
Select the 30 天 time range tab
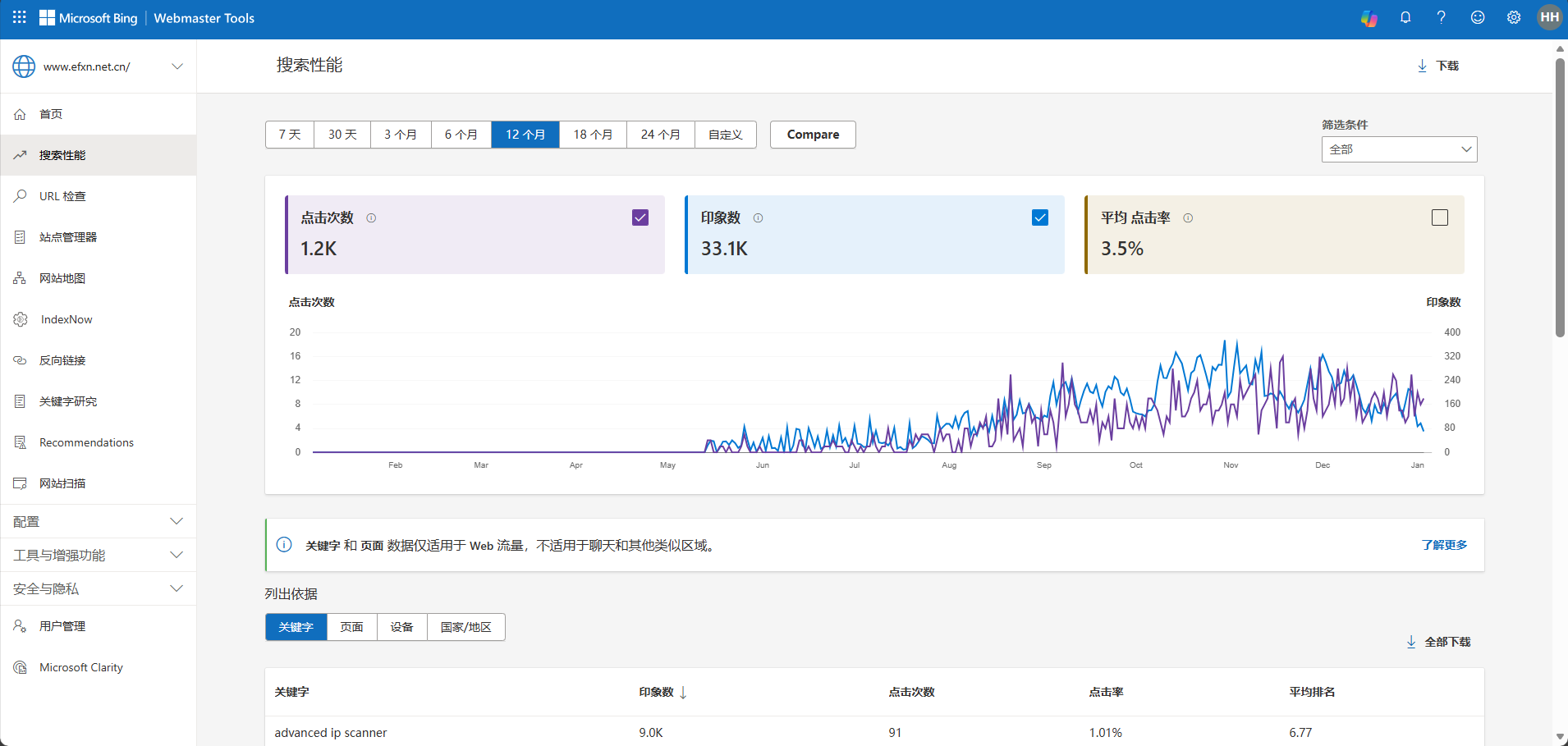(342, 135)
